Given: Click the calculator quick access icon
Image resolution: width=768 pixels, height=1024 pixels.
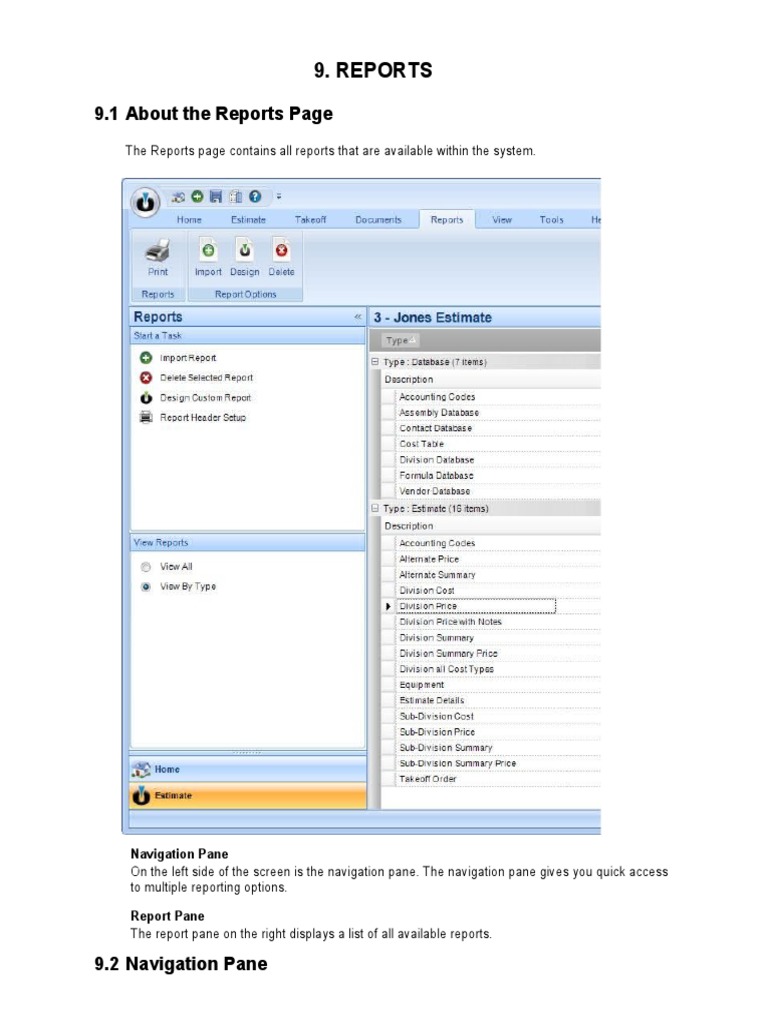Looking at the screenshot, I should 236,196.
